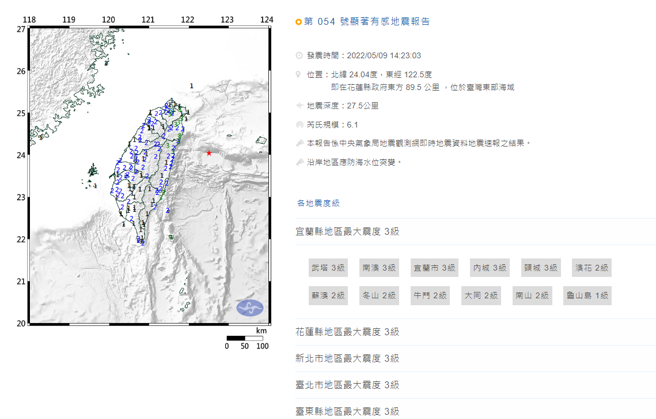The height and width of the screenshot is (419, 656).
Task: Expand the 臺北市地區最大震度 3級 section
Action: [348, 385]
